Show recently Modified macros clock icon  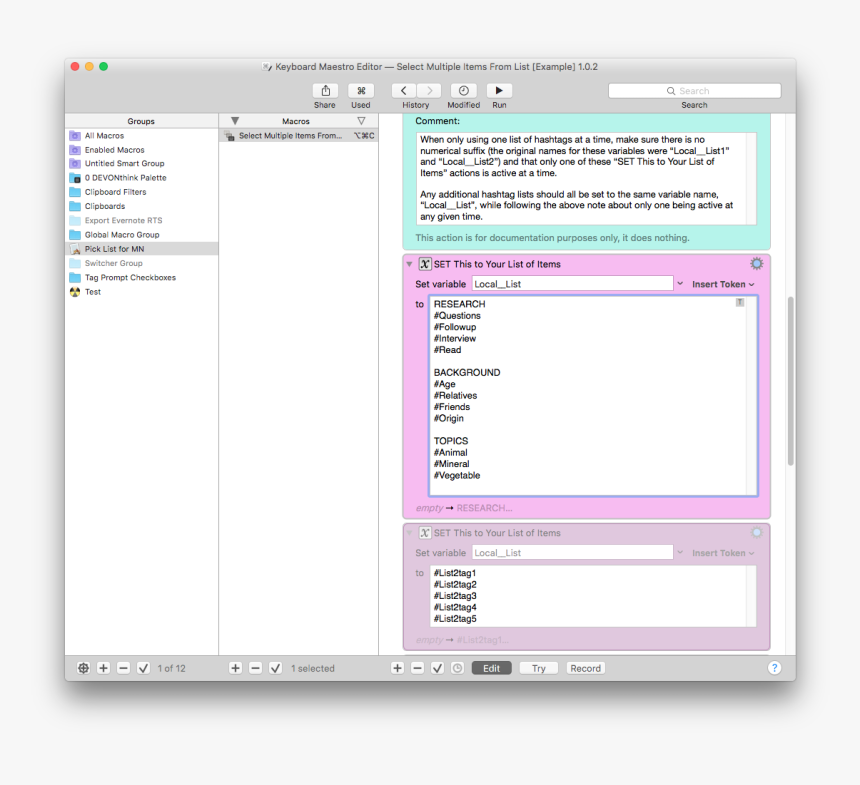coord(463,91)
